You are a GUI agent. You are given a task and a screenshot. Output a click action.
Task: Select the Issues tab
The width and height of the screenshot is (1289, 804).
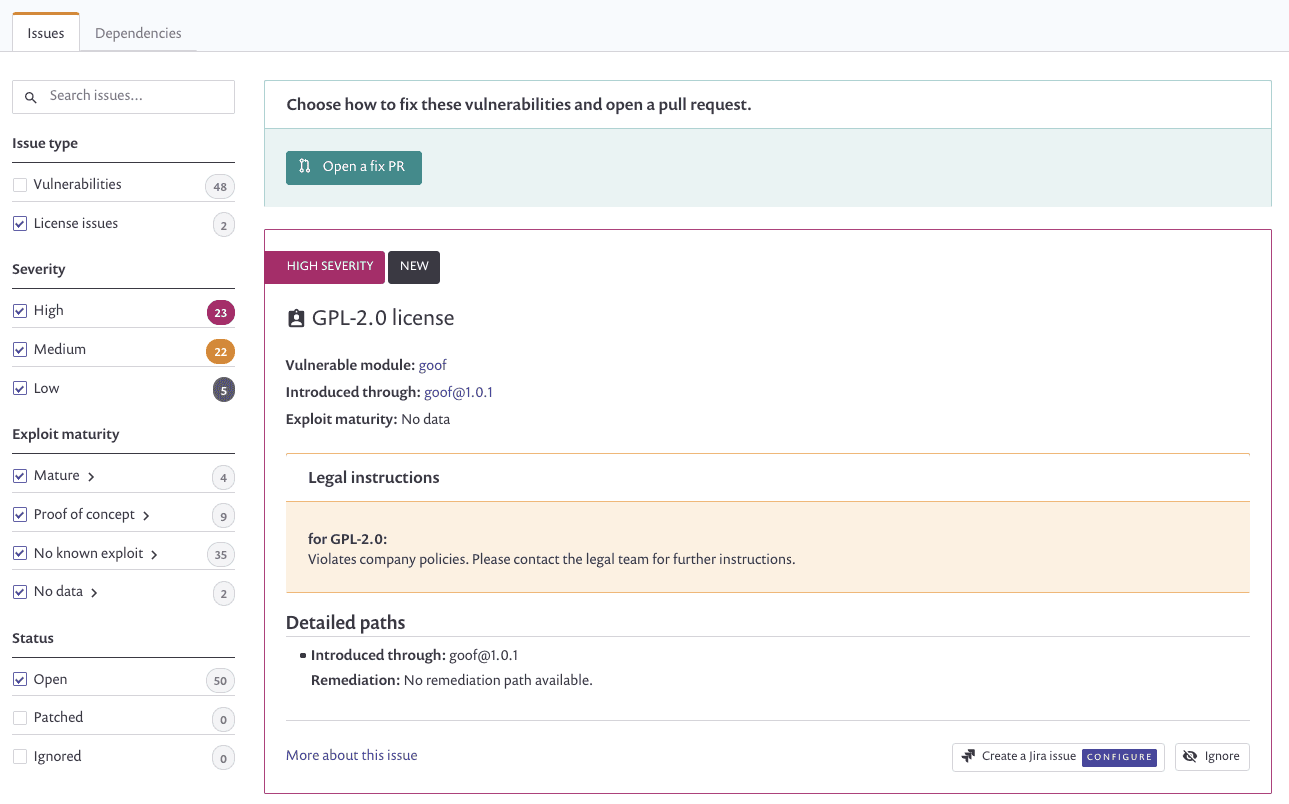(x=46, y=33)
